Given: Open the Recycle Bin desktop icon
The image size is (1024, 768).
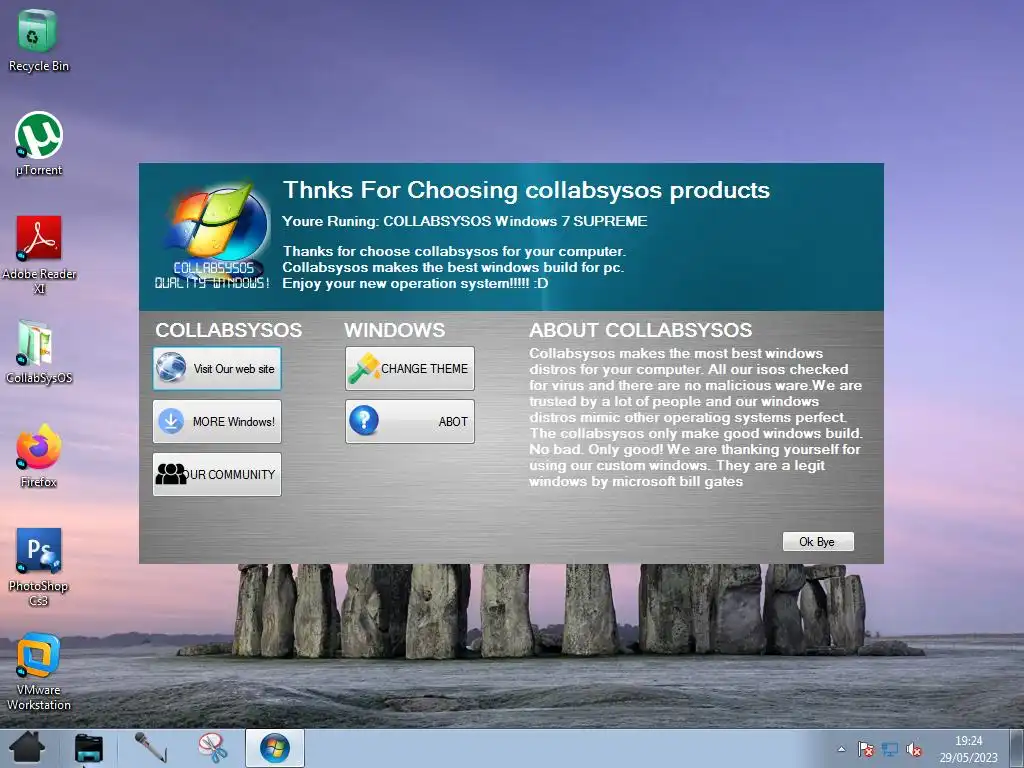Looking at the screenshot, I should click(x=38, y=40).
